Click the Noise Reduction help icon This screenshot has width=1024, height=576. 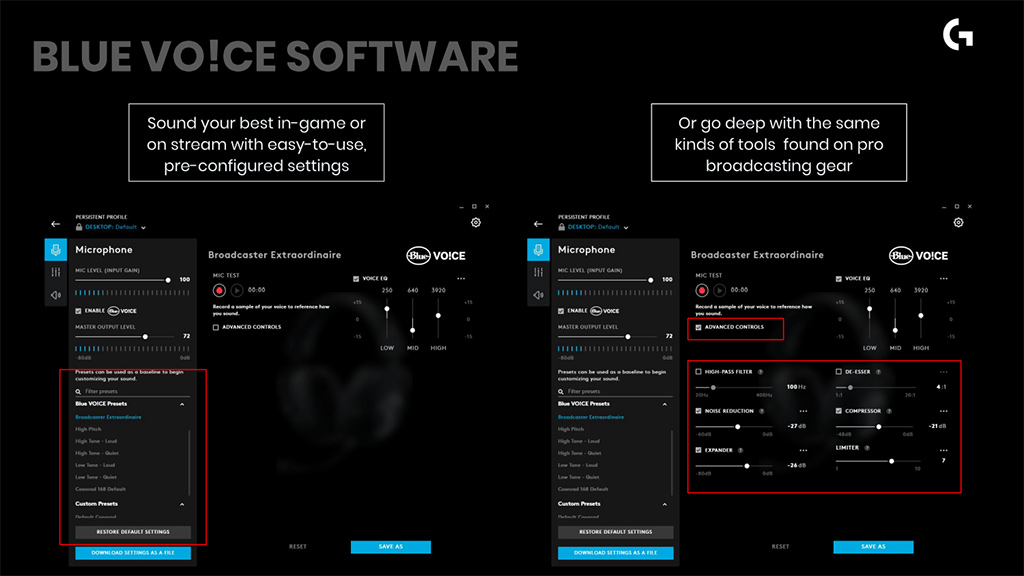coord(762,411)
